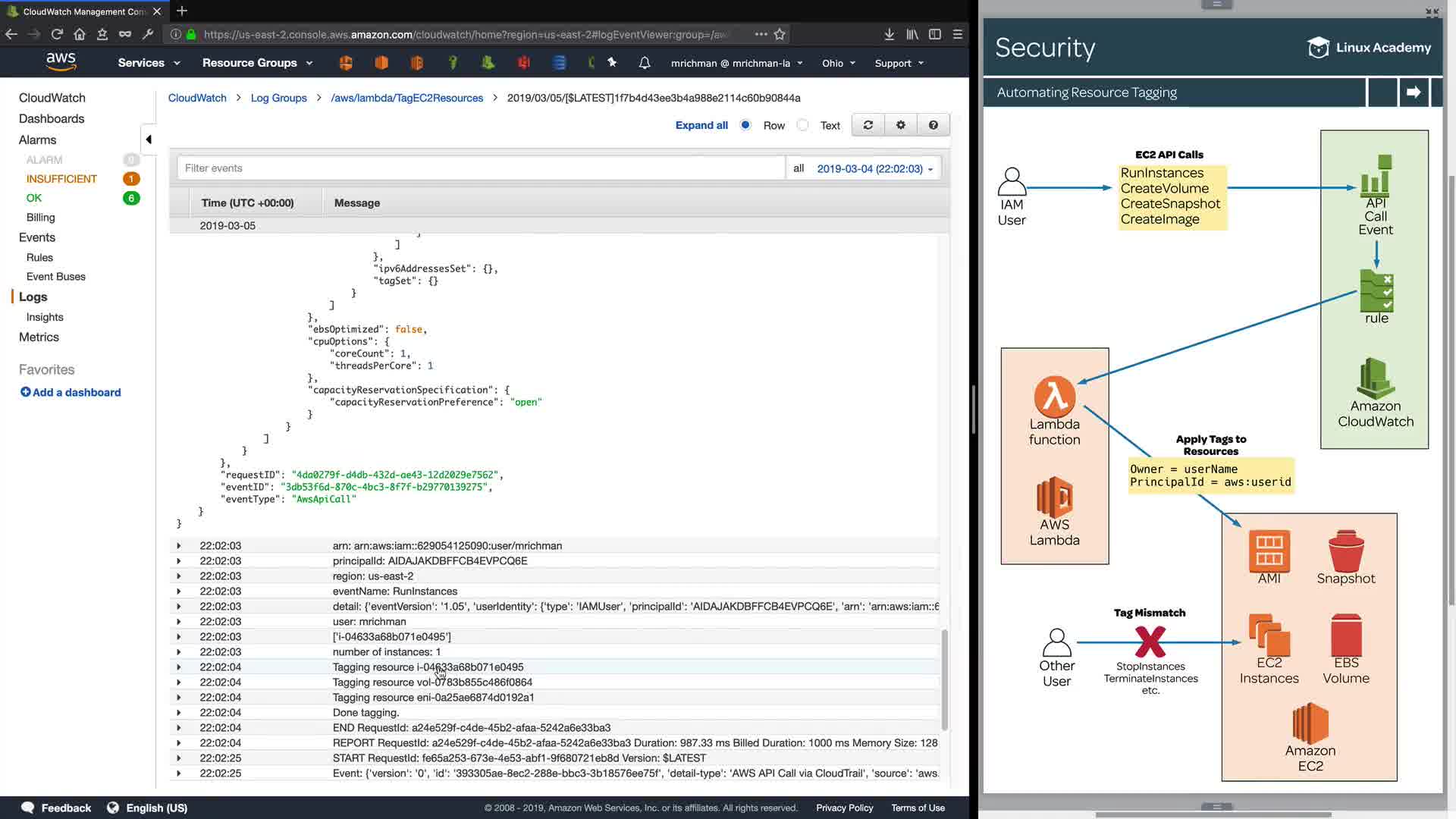This screenshot has width=1456, height=819.
Task: Open log viewer settings gear
Action: point(901,125)
